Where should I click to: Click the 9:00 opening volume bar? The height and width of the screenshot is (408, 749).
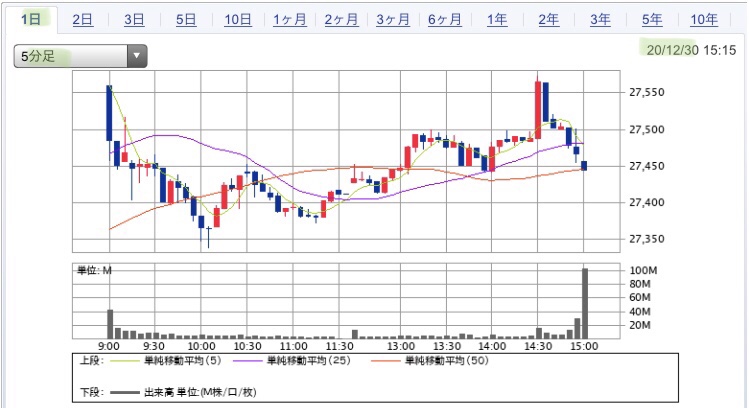click(x=110, y=324)
